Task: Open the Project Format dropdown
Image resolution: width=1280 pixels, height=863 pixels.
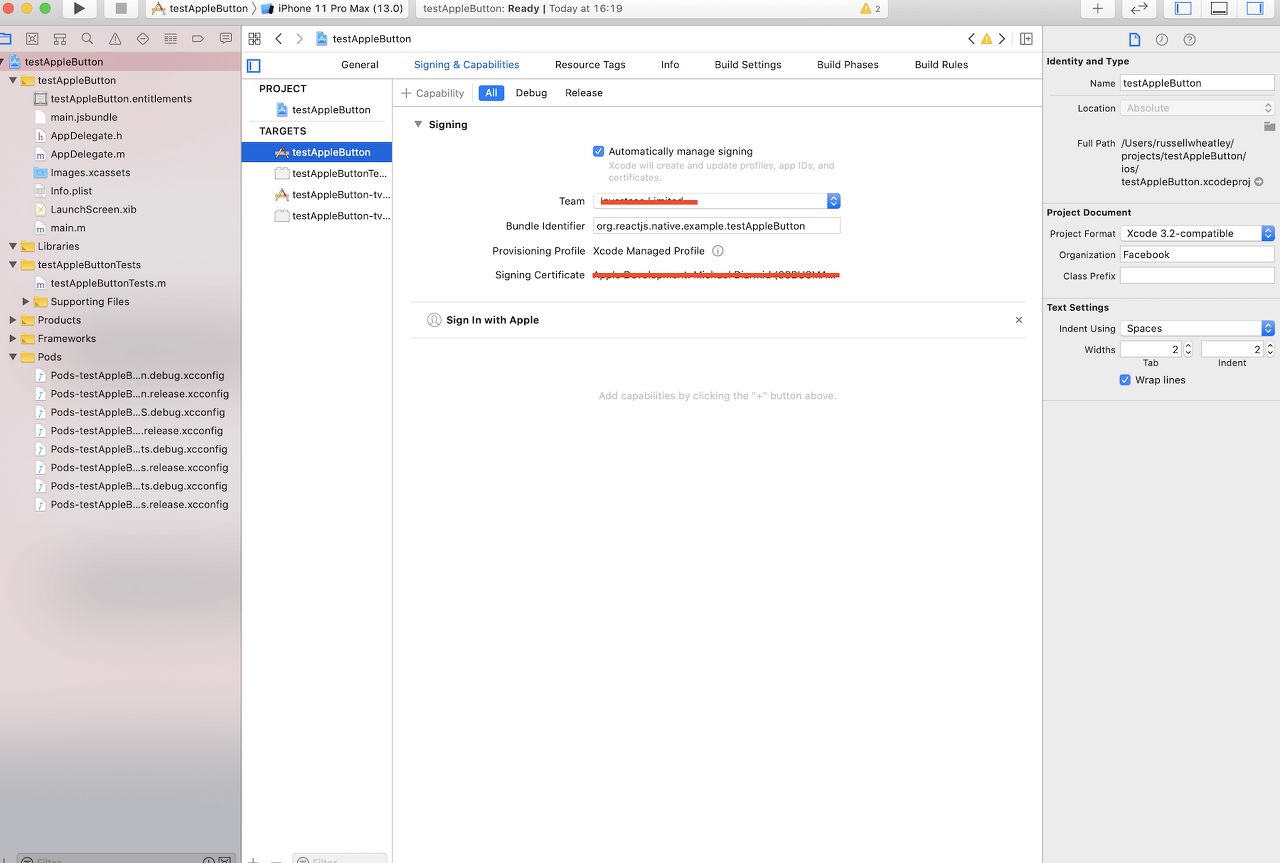Action: pos(1197,233)
